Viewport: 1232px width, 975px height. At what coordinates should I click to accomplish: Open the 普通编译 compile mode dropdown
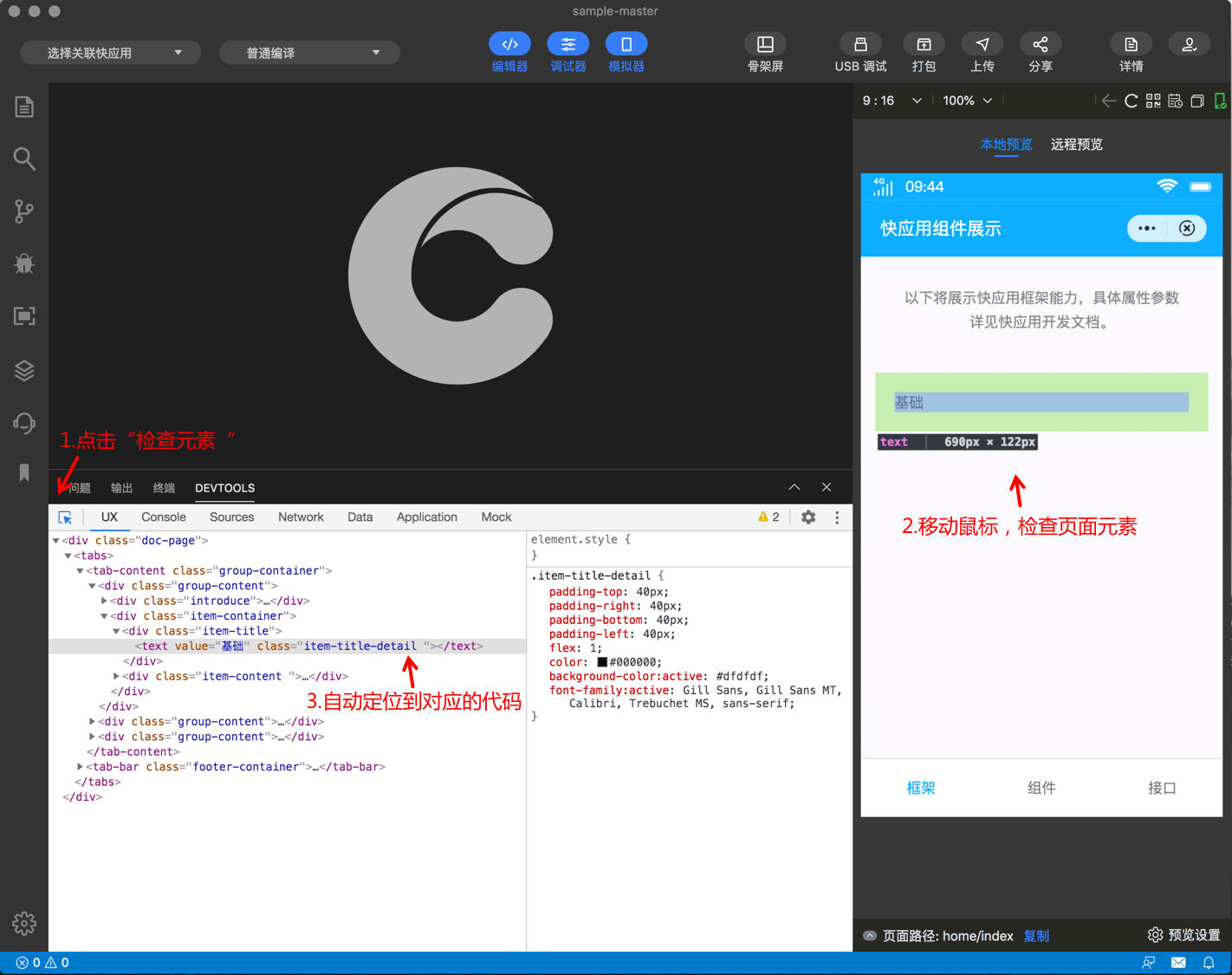pos(310,53)
